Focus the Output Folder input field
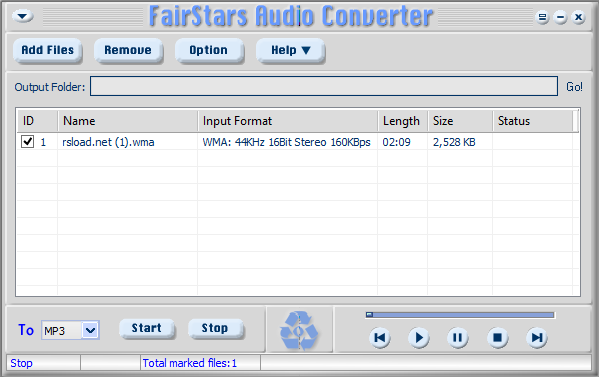The height and width of the screenshot is (377, 599). click(x=324, y=86)
